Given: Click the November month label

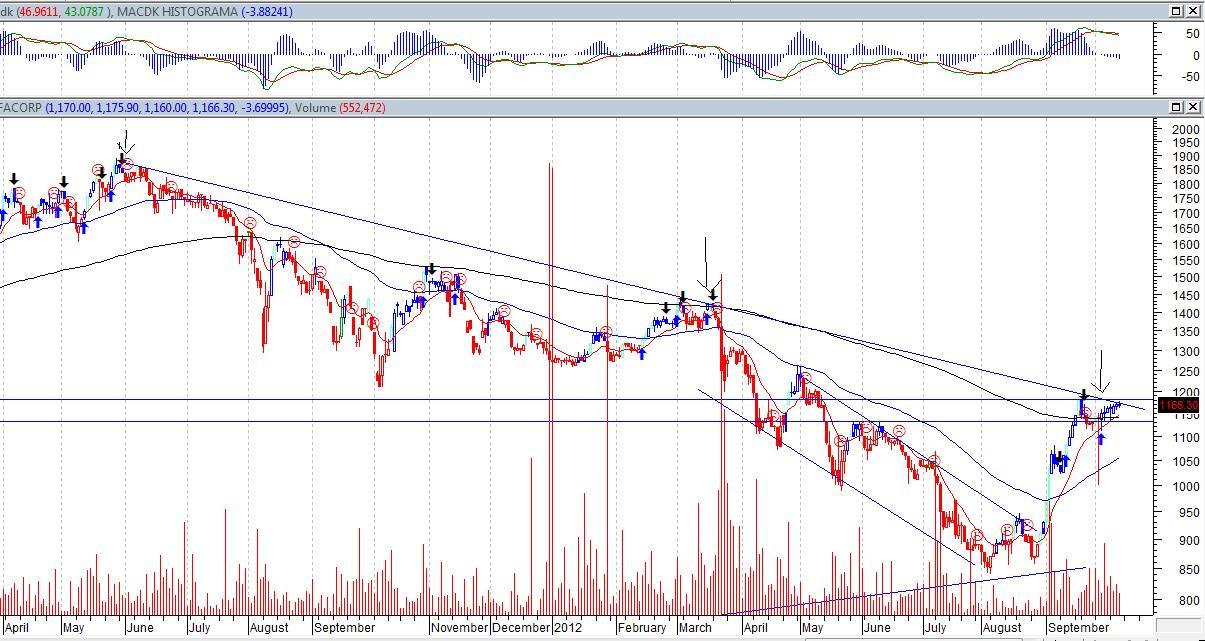Looking at the screenshot, I should 460,628.
